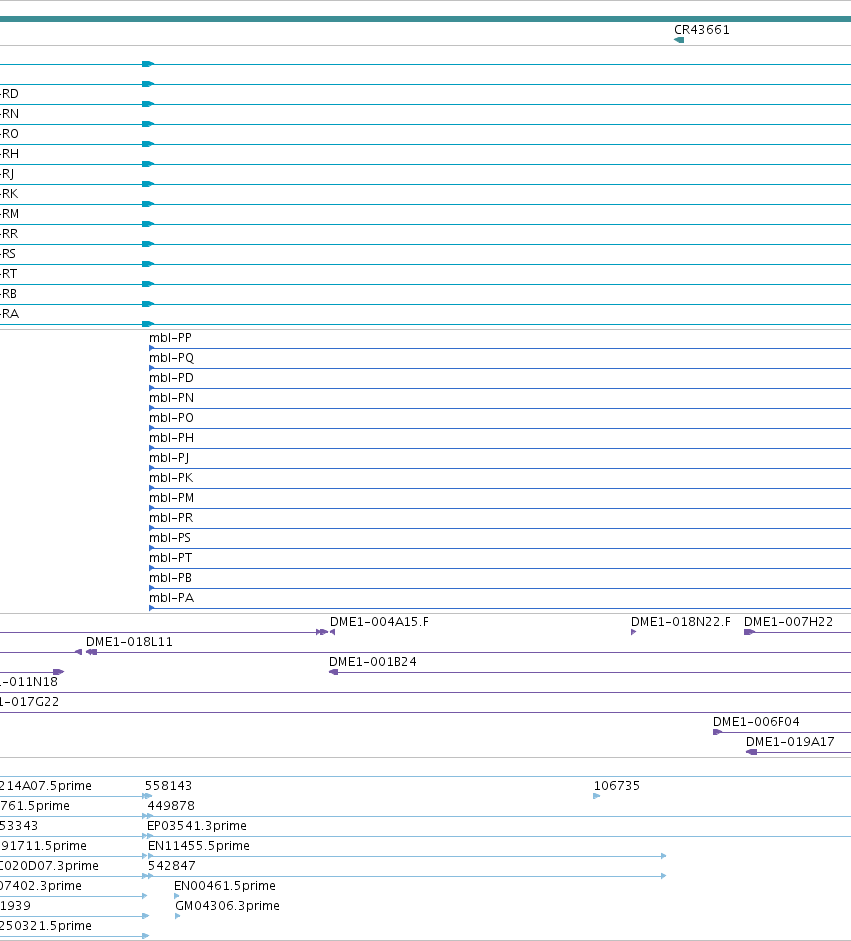Viewport: 851px width, 941px height.
Task: Click the 449878 feature label
Action: [171, 805]
